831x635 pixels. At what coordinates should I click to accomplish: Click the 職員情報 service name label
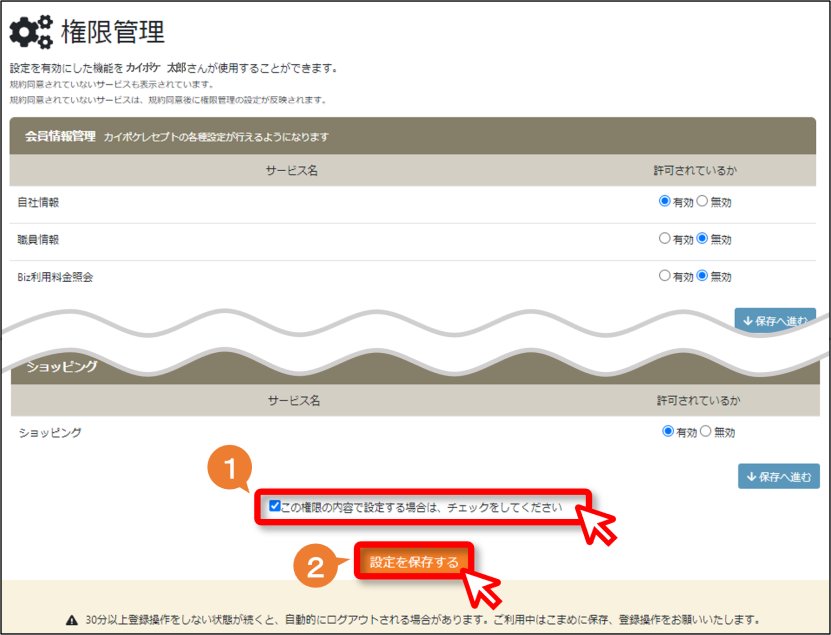click(38, 240)
